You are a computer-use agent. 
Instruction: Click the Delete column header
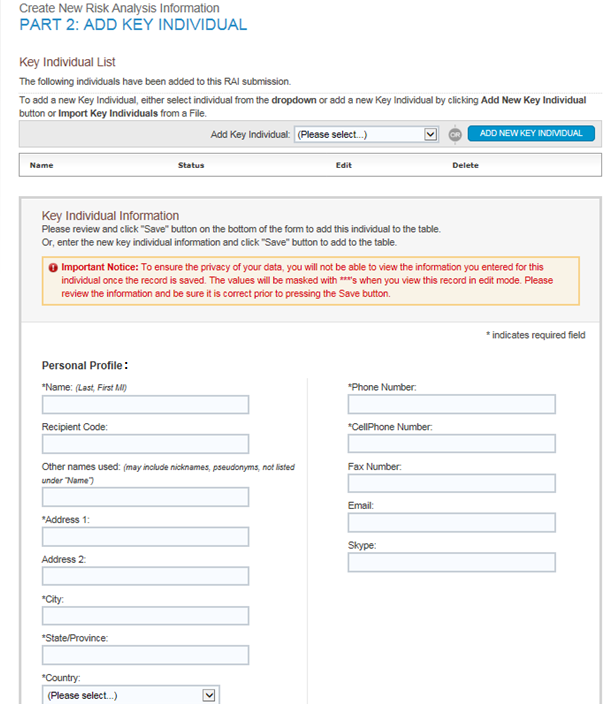tap(465, 165)
